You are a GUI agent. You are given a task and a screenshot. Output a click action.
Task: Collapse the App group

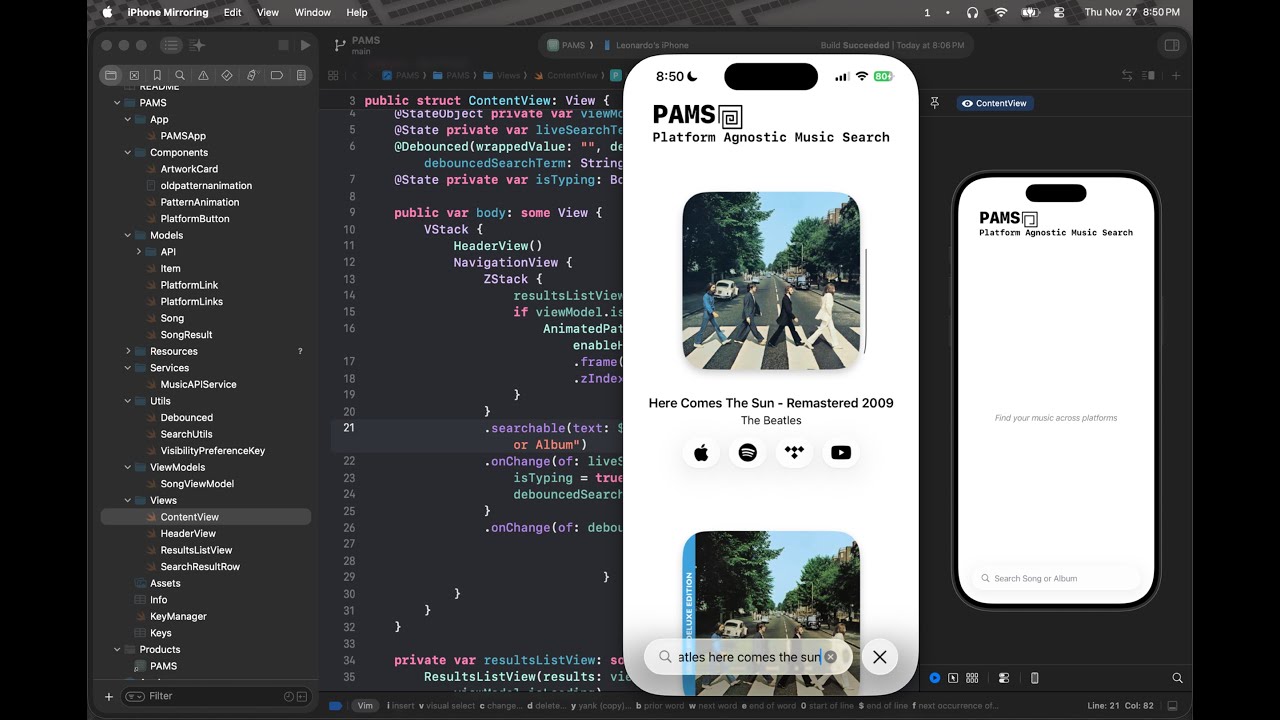pyautogui.click(x=128, y=119)
